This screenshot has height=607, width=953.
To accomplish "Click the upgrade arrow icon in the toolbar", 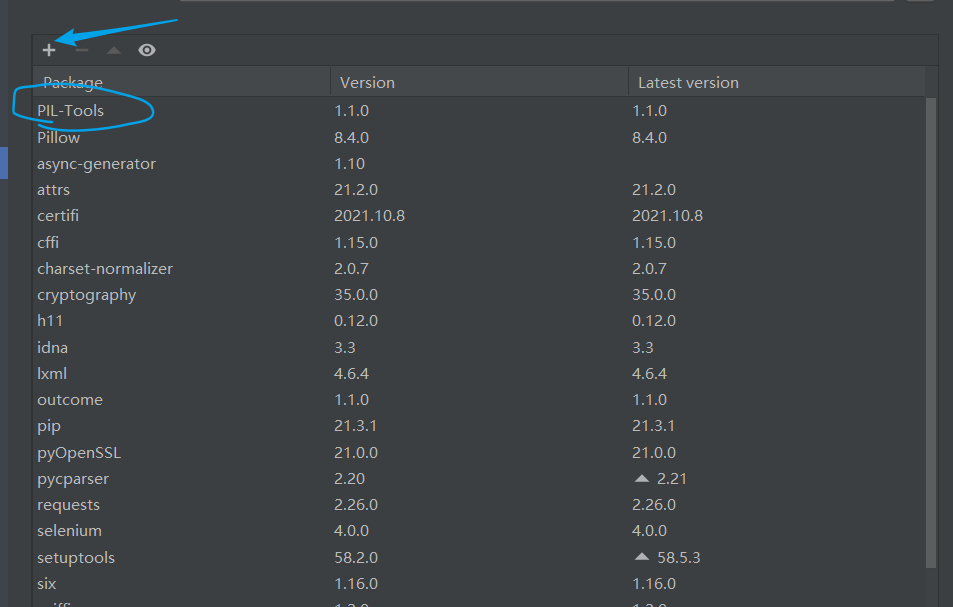I will pos(113,49).
